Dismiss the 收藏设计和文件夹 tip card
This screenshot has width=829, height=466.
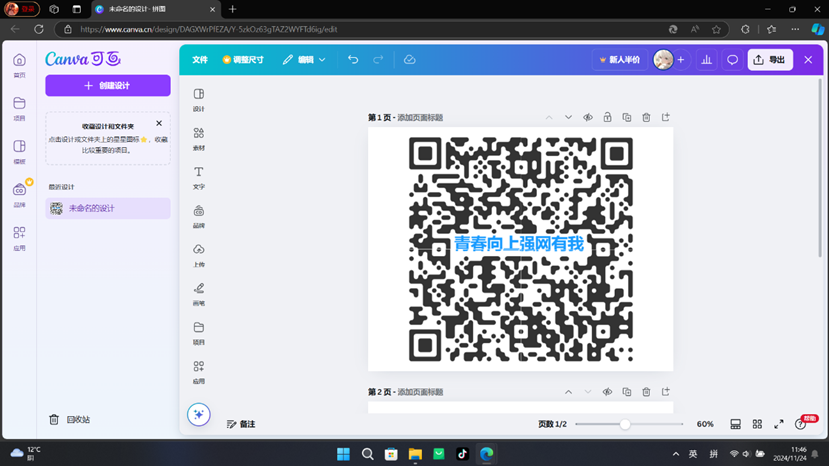pos(159,123)
